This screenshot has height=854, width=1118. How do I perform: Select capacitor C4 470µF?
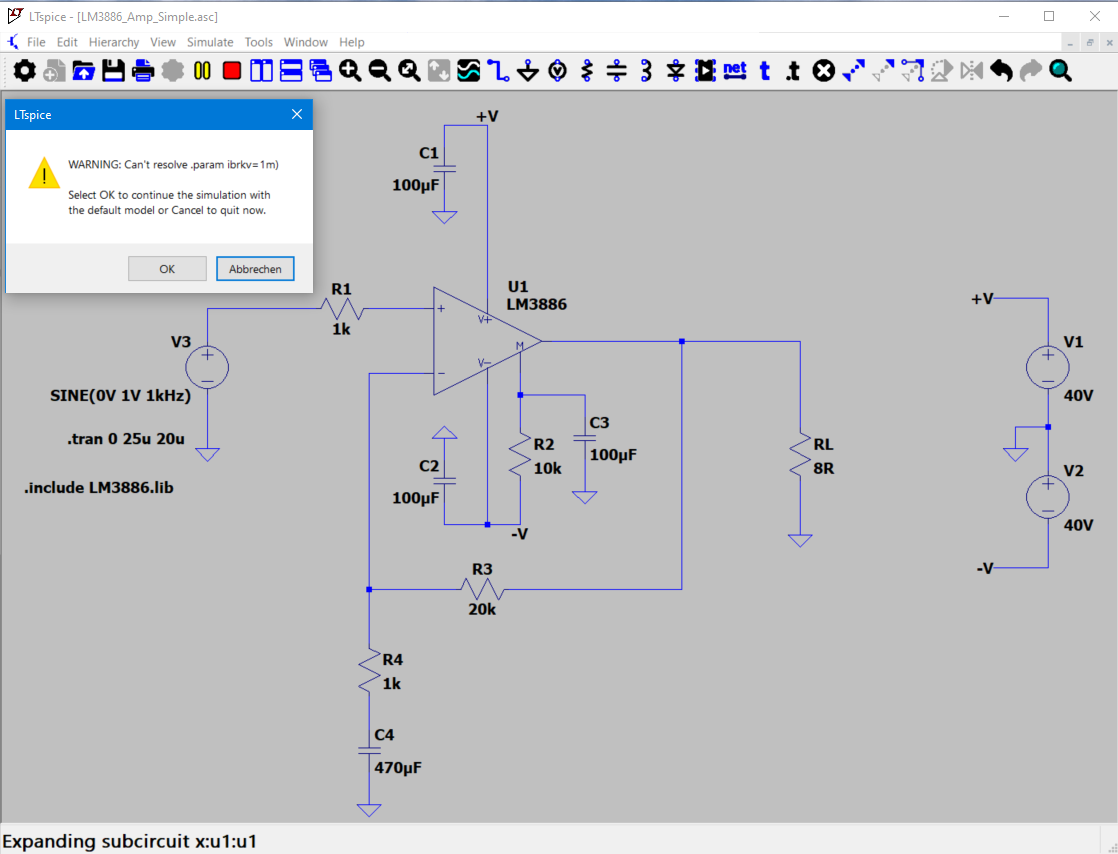[369, 751]
